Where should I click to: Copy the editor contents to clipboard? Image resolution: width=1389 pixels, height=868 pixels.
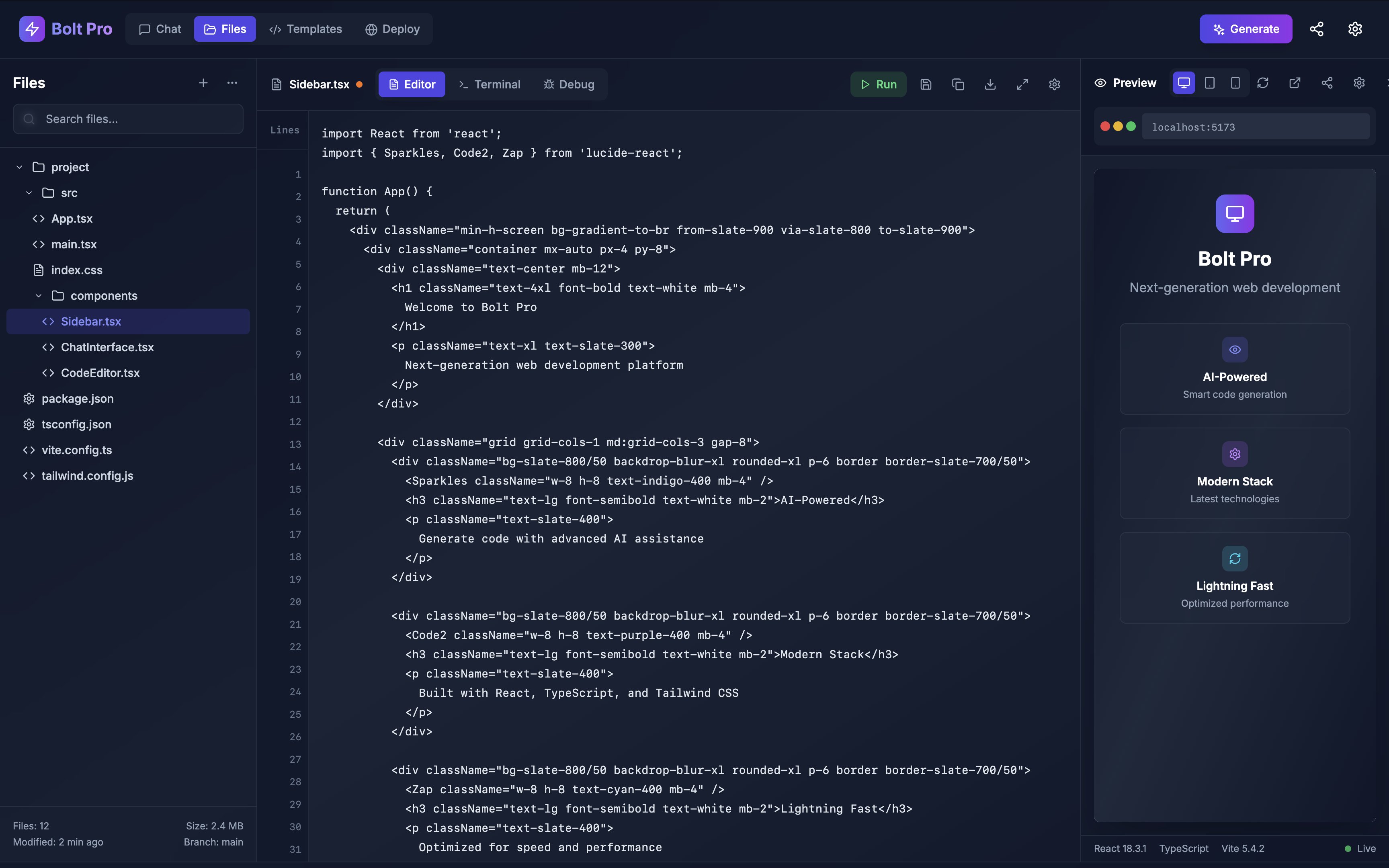point(958,84)
